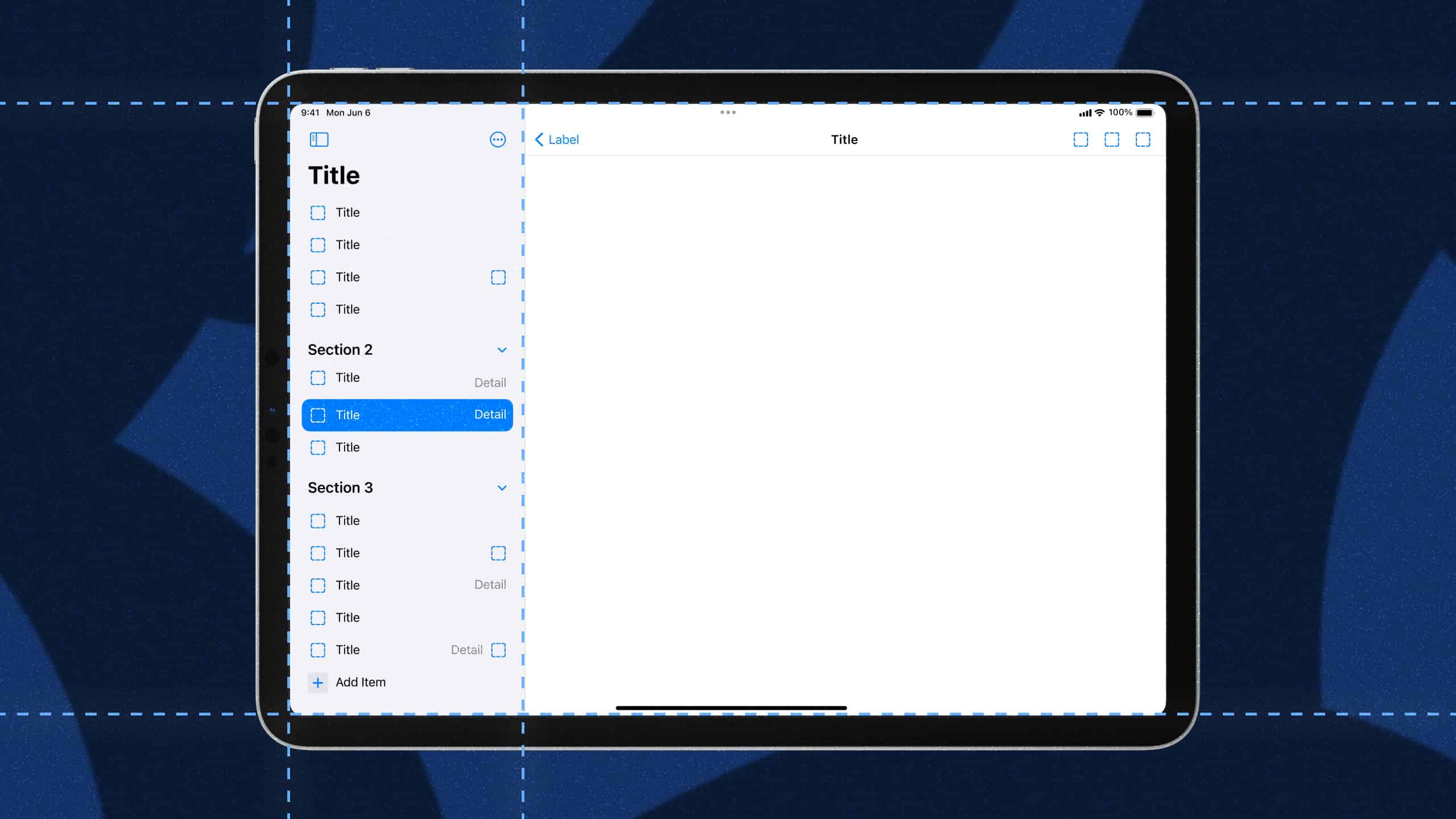Open the ellipsis more-options circle in sidebar
The width and height of the screenshot is (1456, 819).
pos(498,139)
